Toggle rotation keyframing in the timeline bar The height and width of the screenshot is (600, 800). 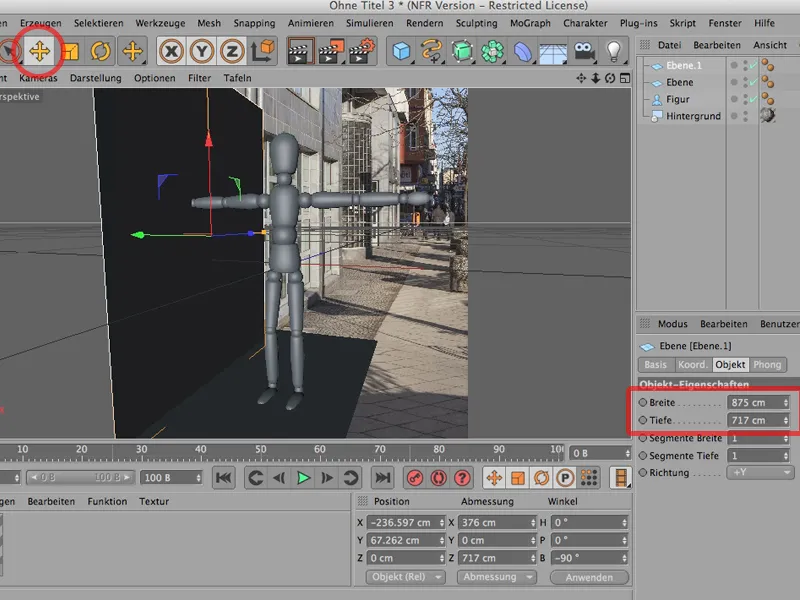[x=541, y=478]
